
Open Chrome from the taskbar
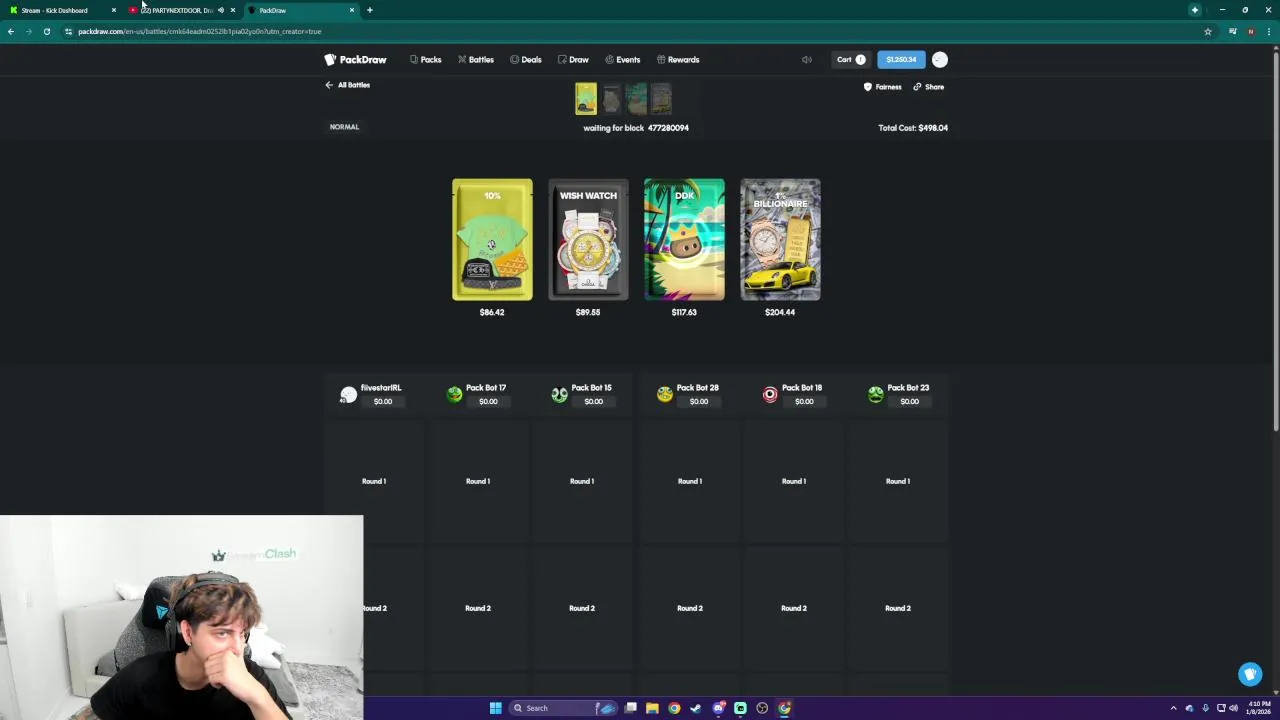coord(674,708)
